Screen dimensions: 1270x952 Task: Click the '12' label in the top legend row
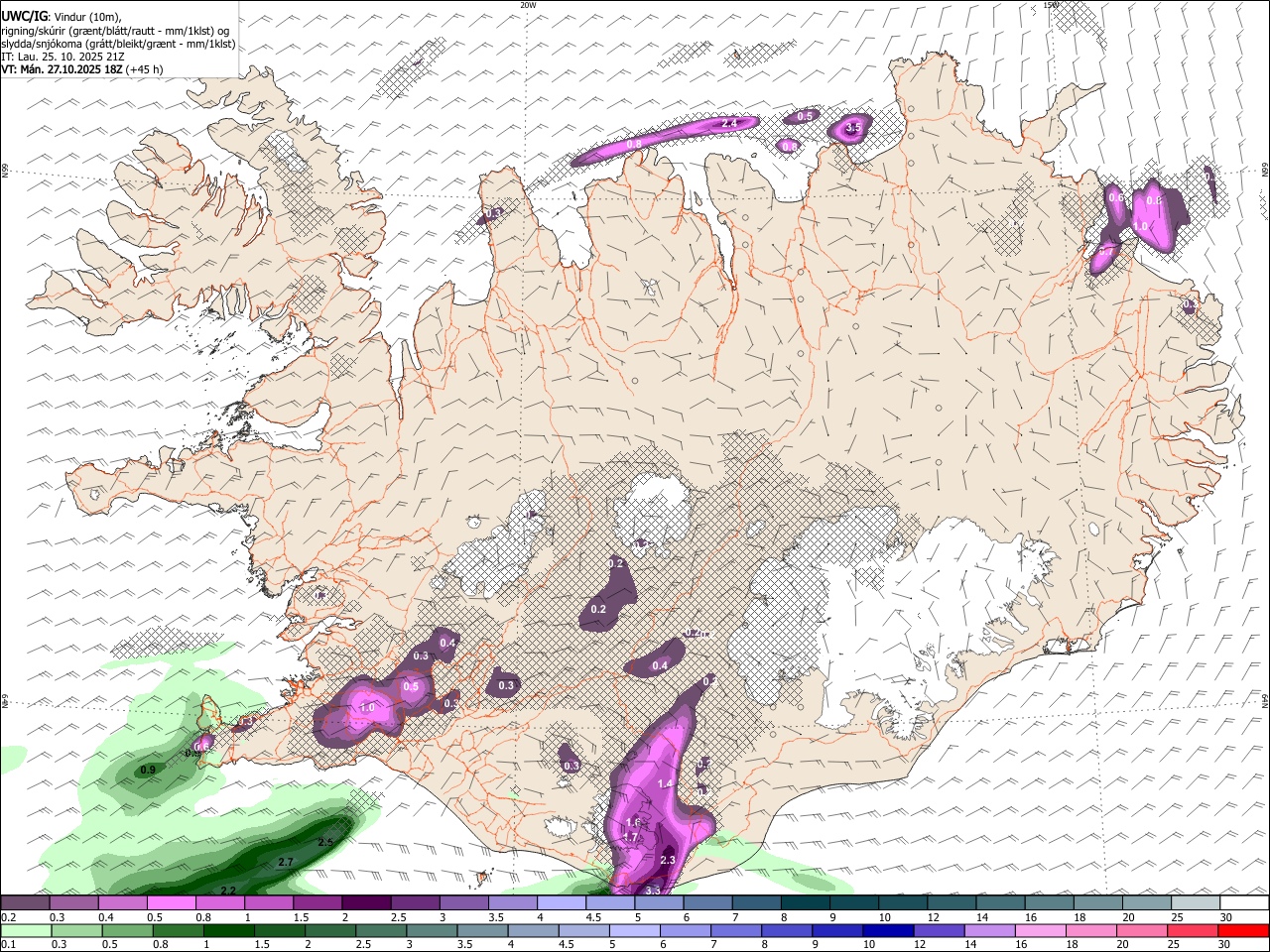coord(933,917)
